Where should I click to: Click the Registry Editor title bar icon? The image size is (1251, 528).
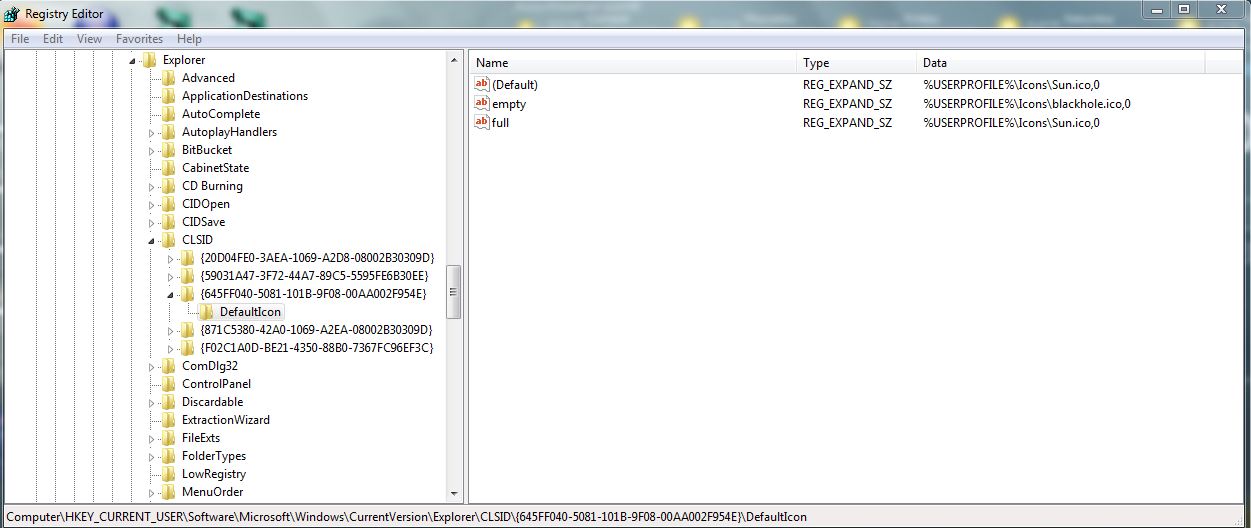[11, 13]
